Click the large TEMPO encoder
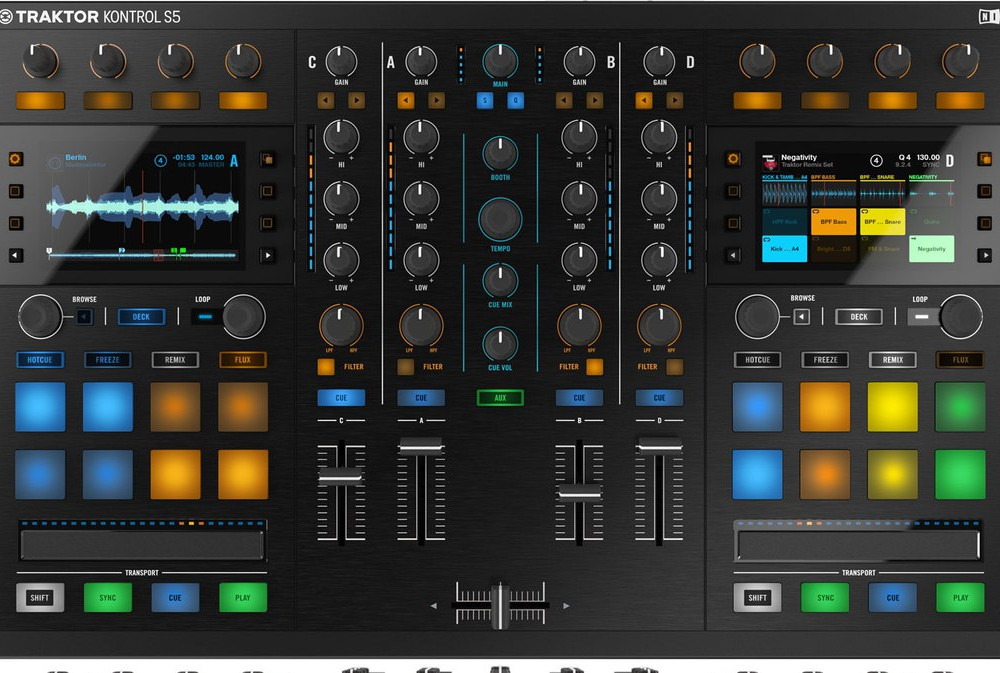 click(500, 219)
